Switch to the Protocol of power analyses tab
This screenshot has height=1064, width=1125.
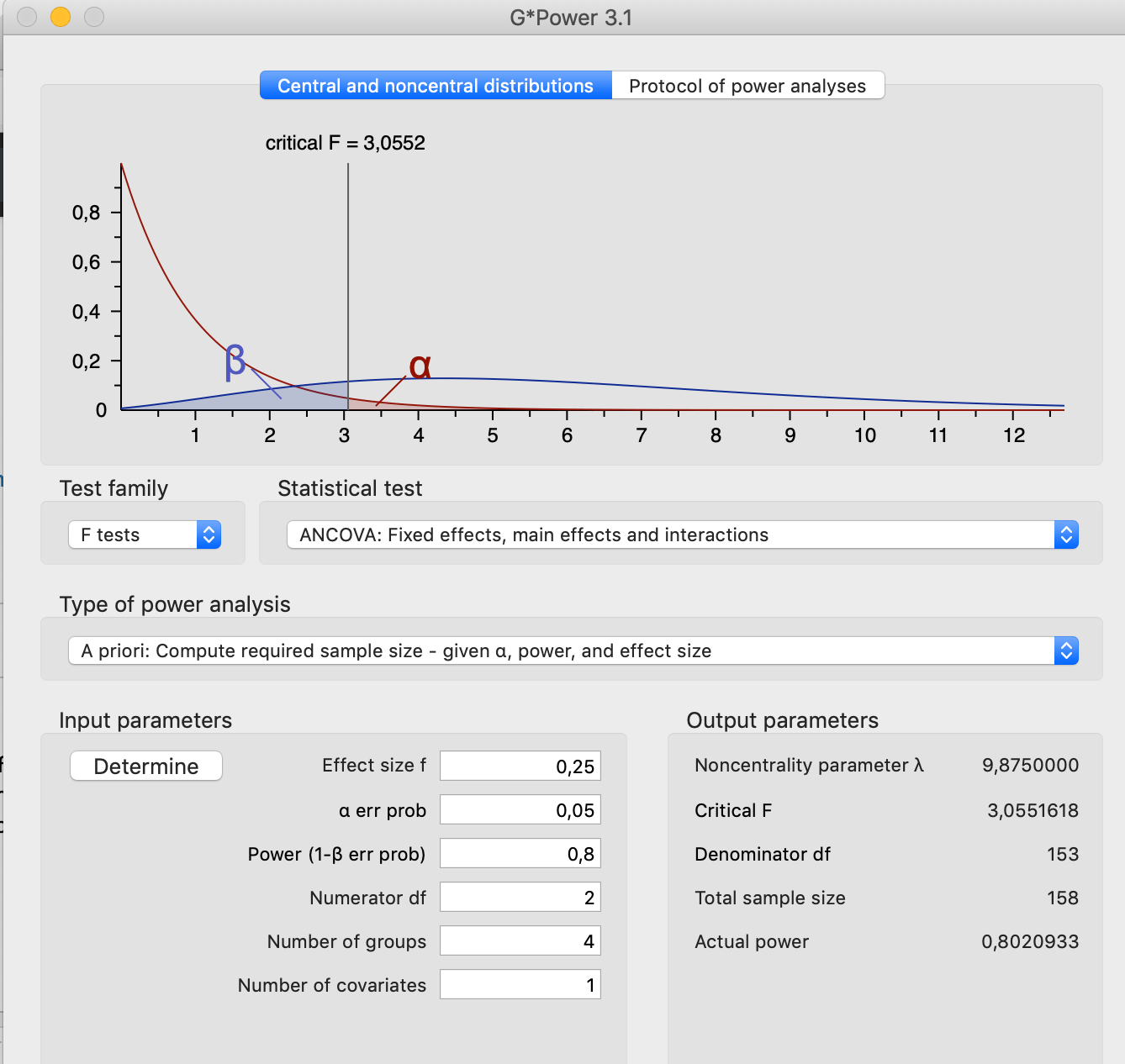(748, 85)
